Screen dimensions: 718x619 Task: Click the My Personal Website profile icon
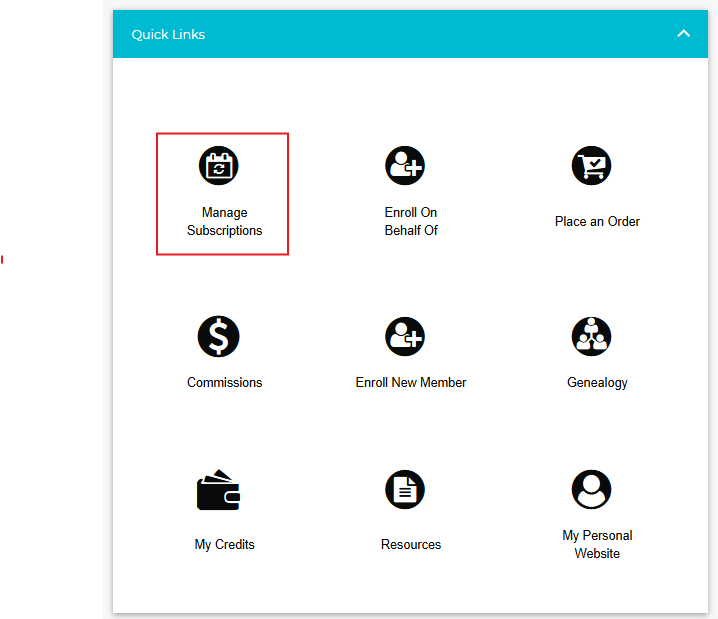tap(591, 489)
